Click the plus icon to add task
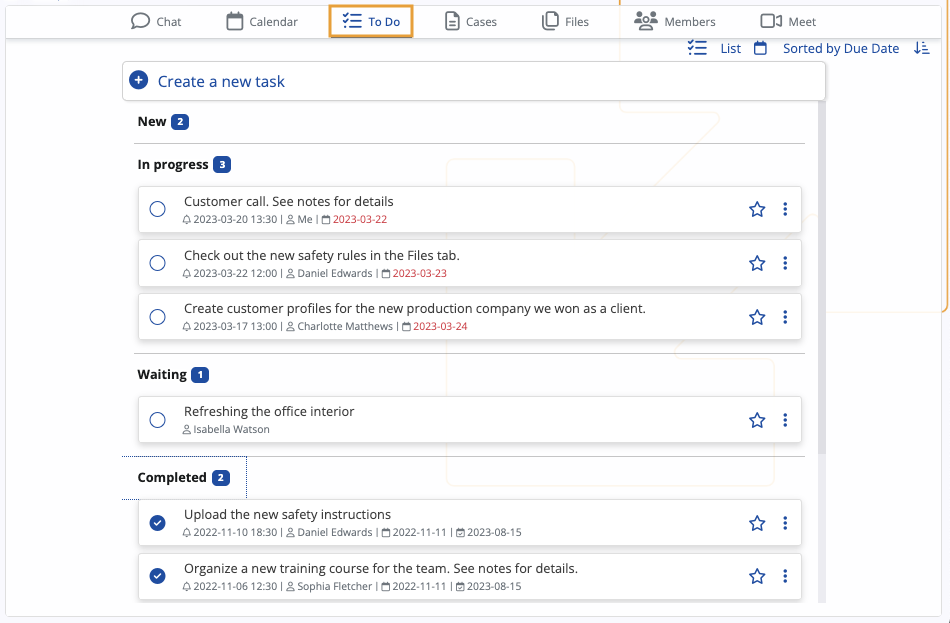The height and width of the screenshot is (623, 950). point(139,80)
